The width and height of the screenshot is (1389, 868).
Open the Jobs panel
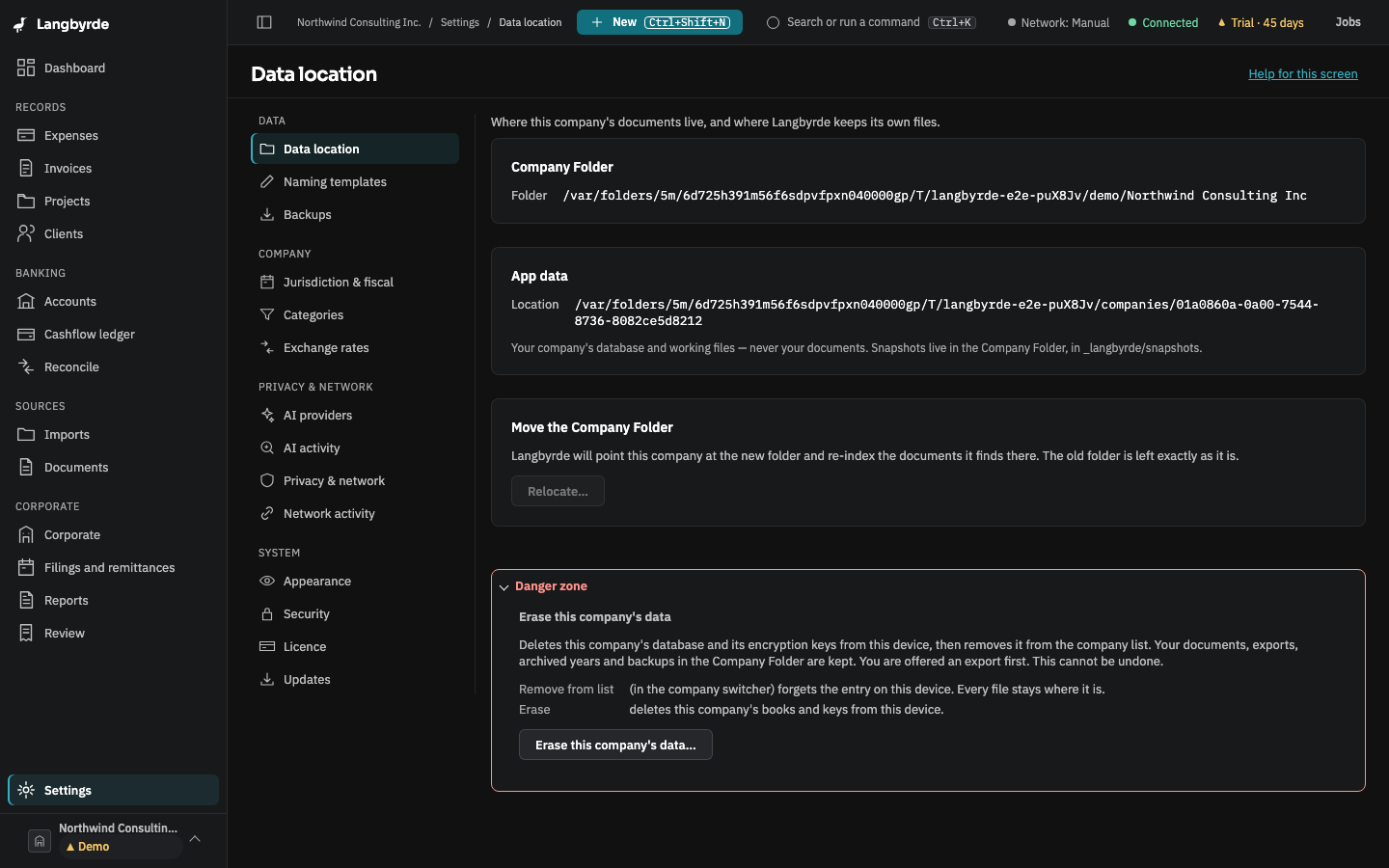pyautogui.click(x=1348, y=22)
